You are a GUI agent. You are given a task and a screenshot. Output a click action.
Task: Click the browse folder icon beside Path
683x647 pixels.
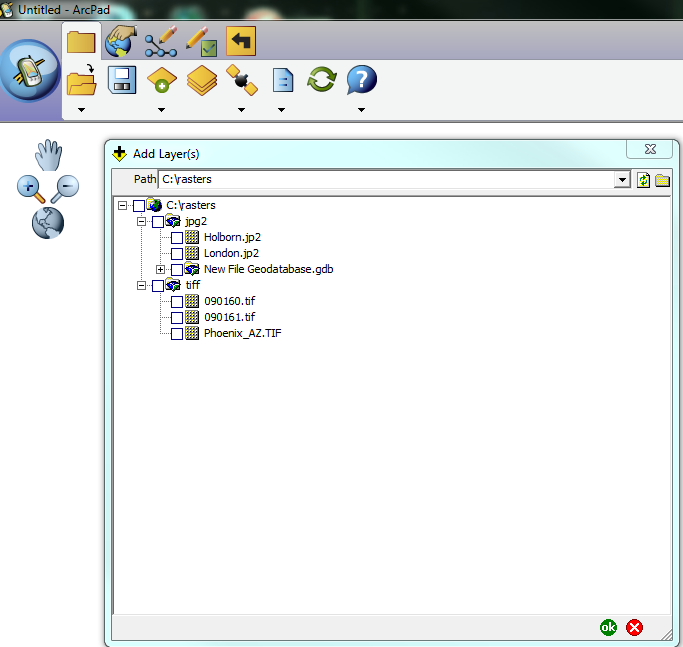coord(663,180)
